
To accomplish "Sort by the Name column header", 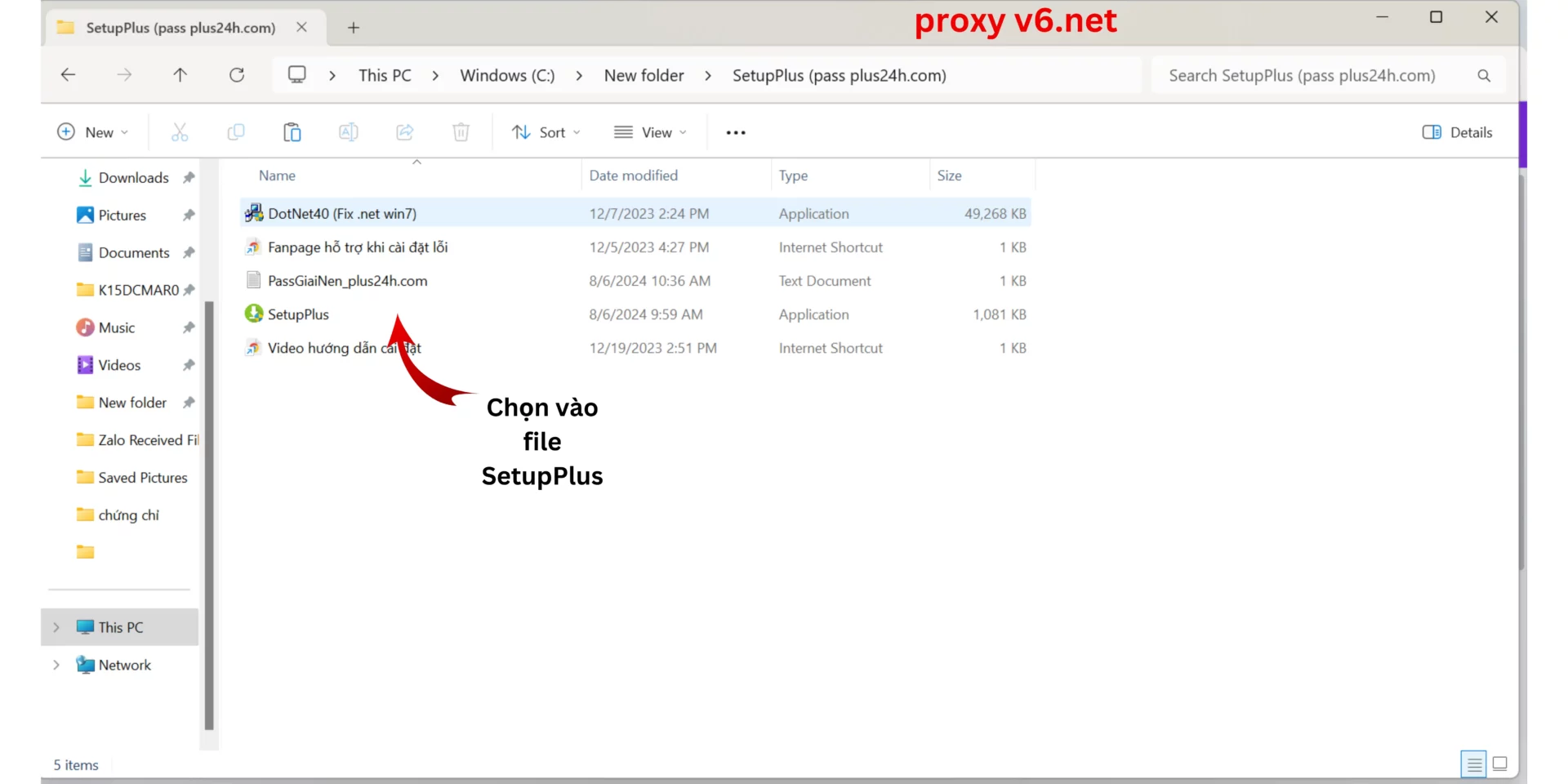I will [277, 176].
